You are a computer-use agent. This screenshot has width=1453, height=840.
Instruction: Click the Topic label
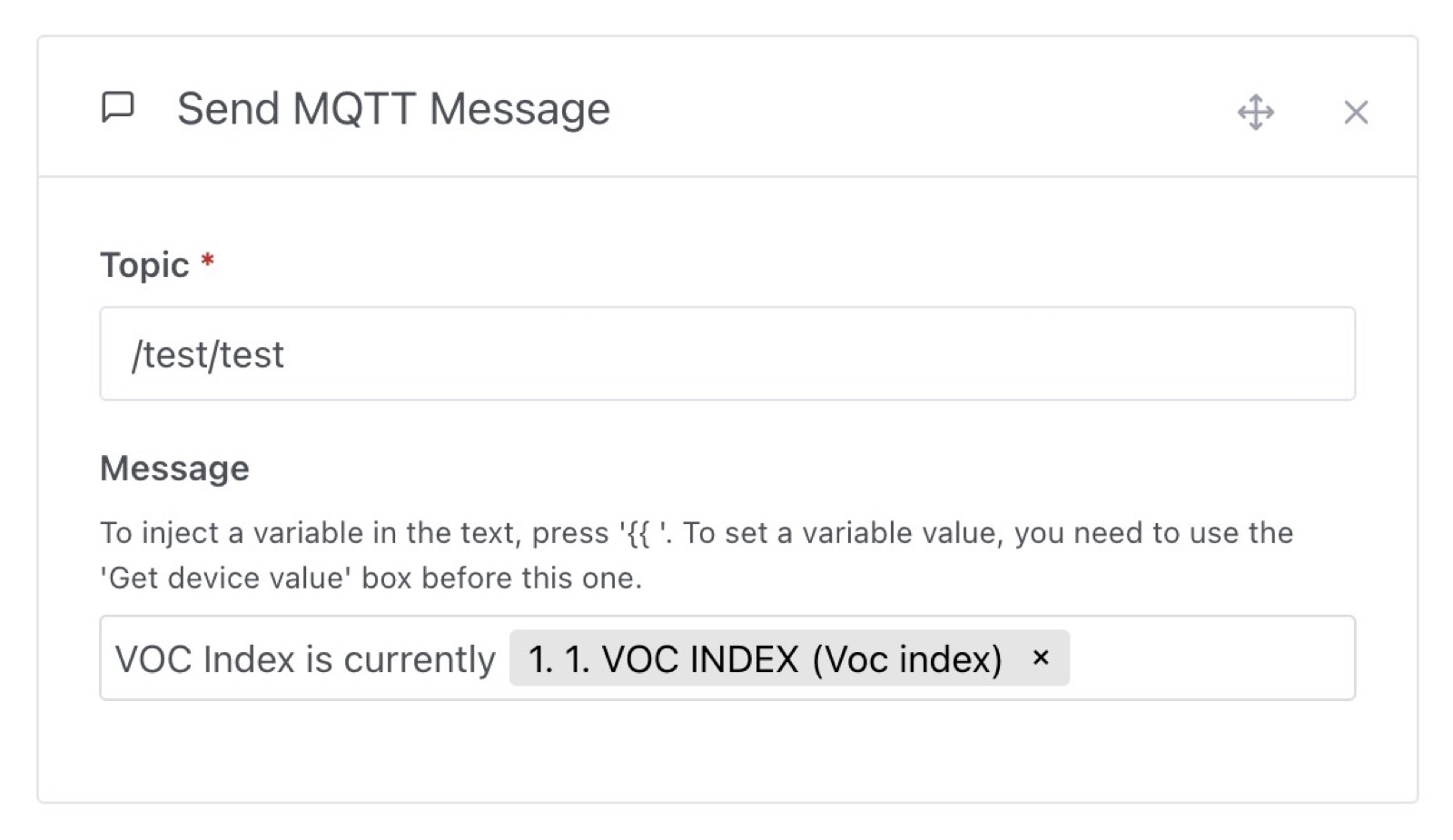147,264
